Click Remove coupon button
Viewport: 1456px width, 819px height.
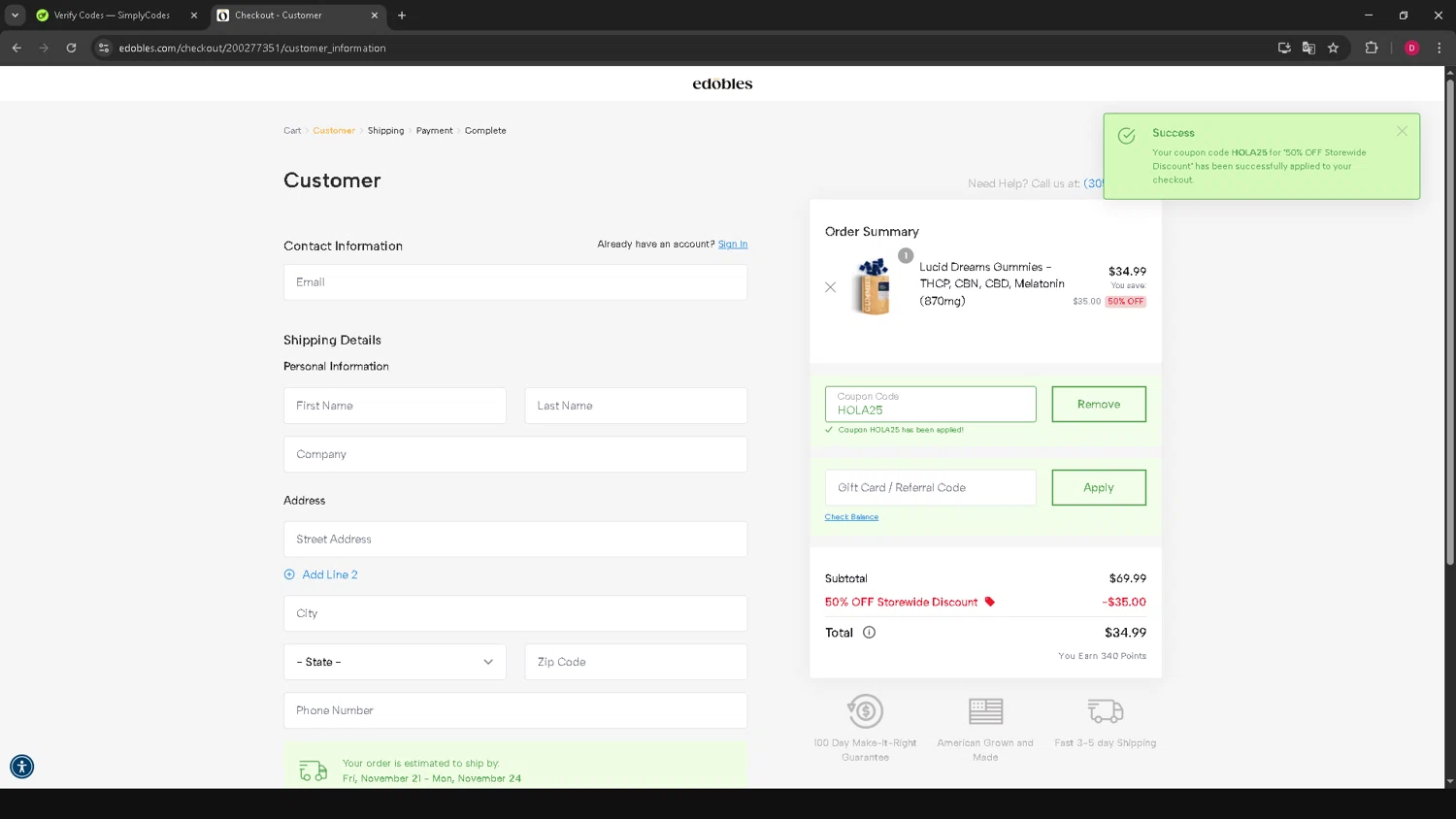click(1099, 404)
